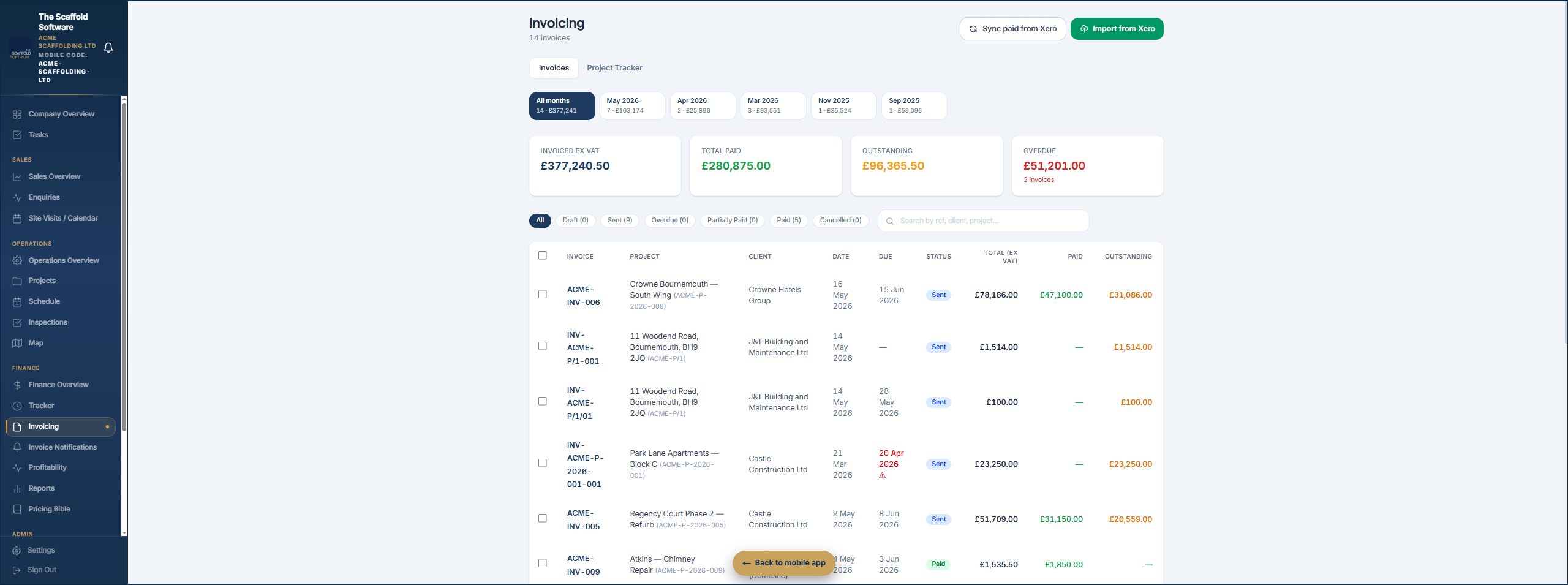The image size is (1568, 585).
Task: Click the Operations Overview gear icon
Action: click(x=17, y=260)
